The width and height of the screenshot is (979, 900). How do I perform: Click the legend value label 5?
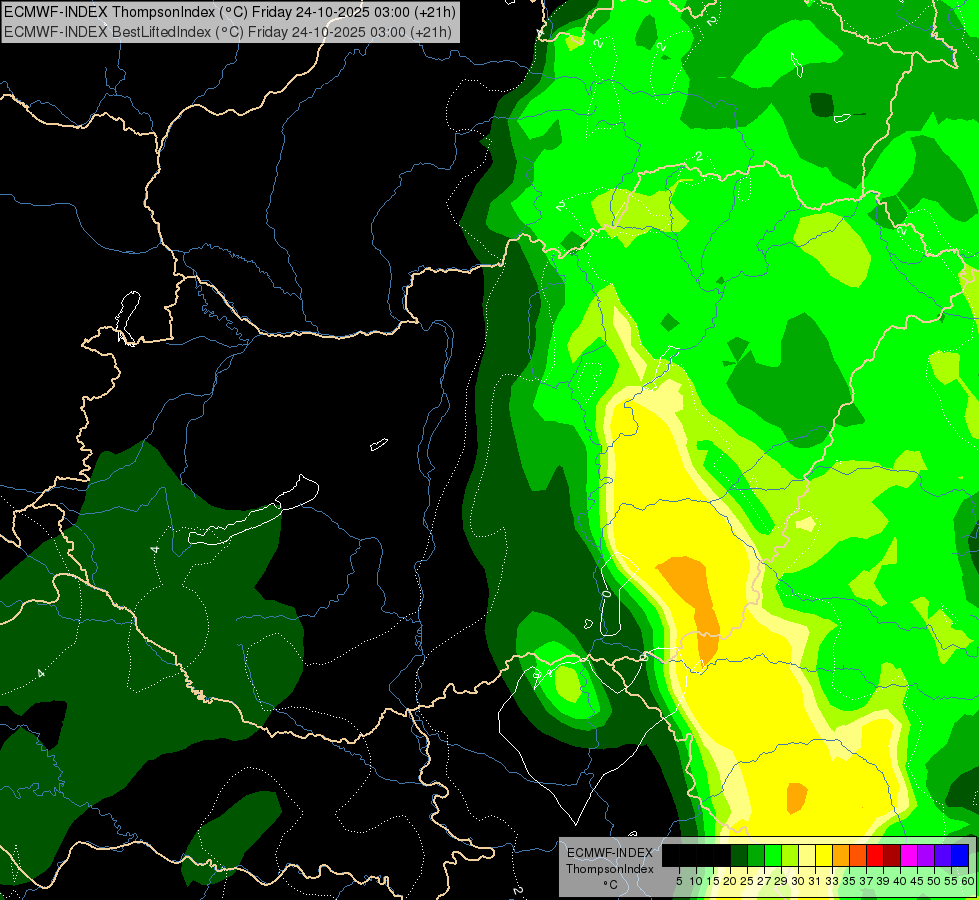coord(679,881)
